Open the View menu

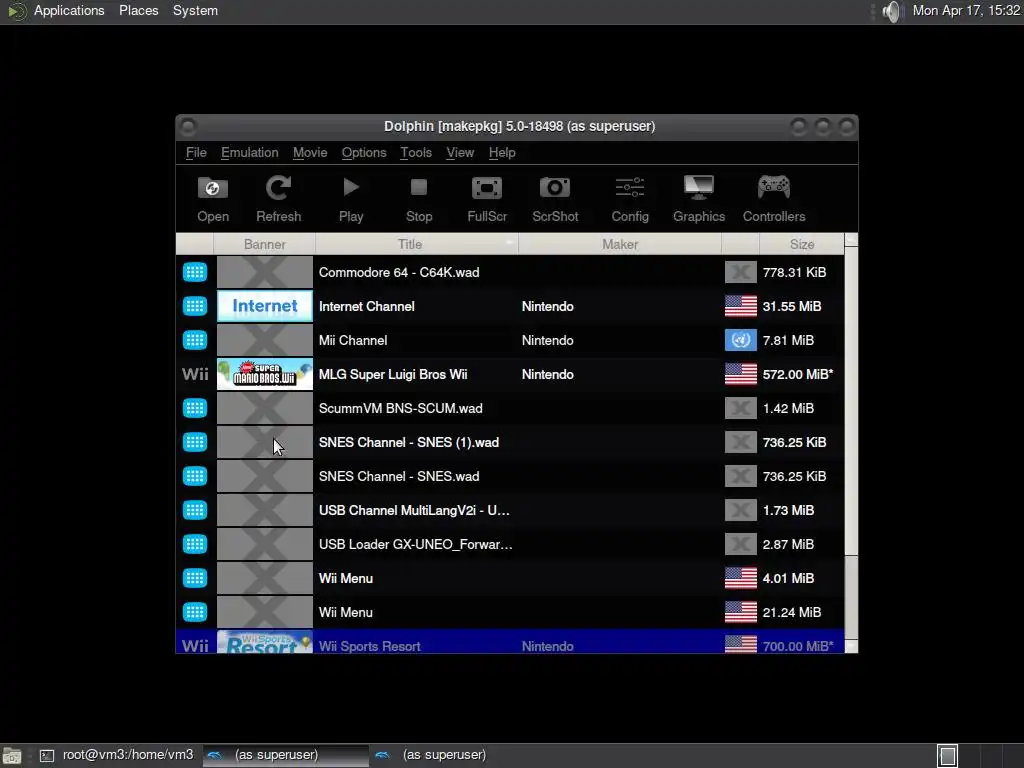click(460, 152)
